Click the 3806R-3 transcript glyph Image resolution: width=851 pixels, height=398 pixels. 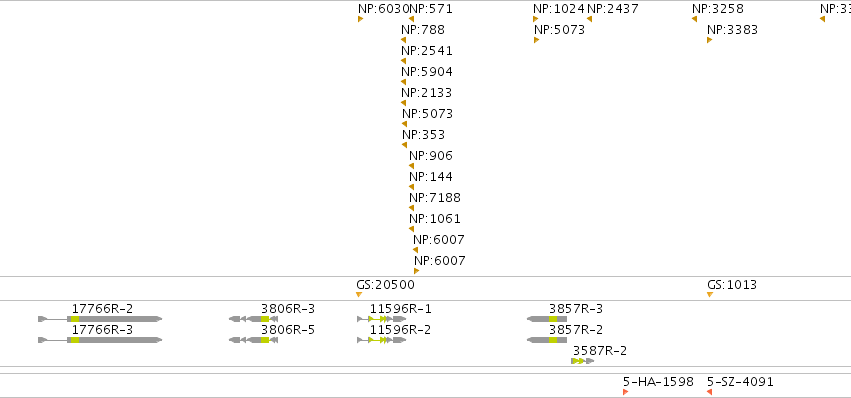pos(253,319)
